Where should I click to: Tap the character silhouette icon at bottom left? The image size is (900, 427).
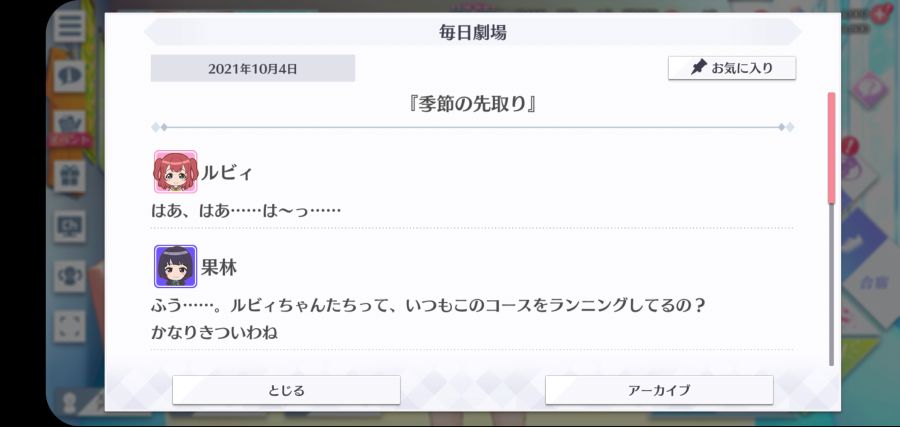click(x=70, y=402)
